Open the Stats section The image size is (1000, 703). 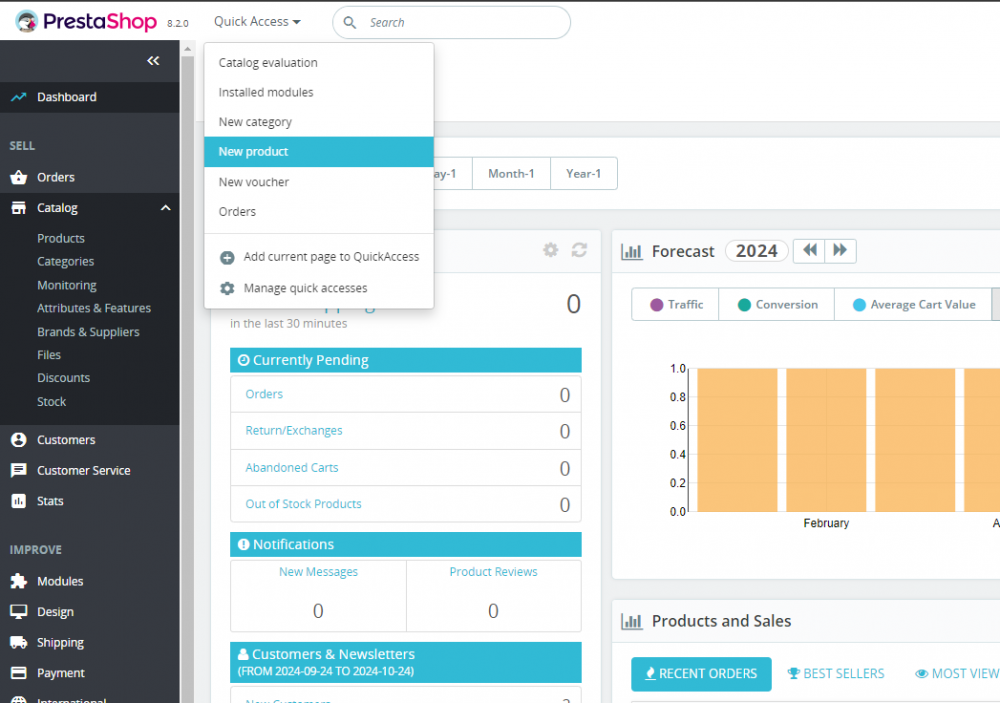(50, 501)
